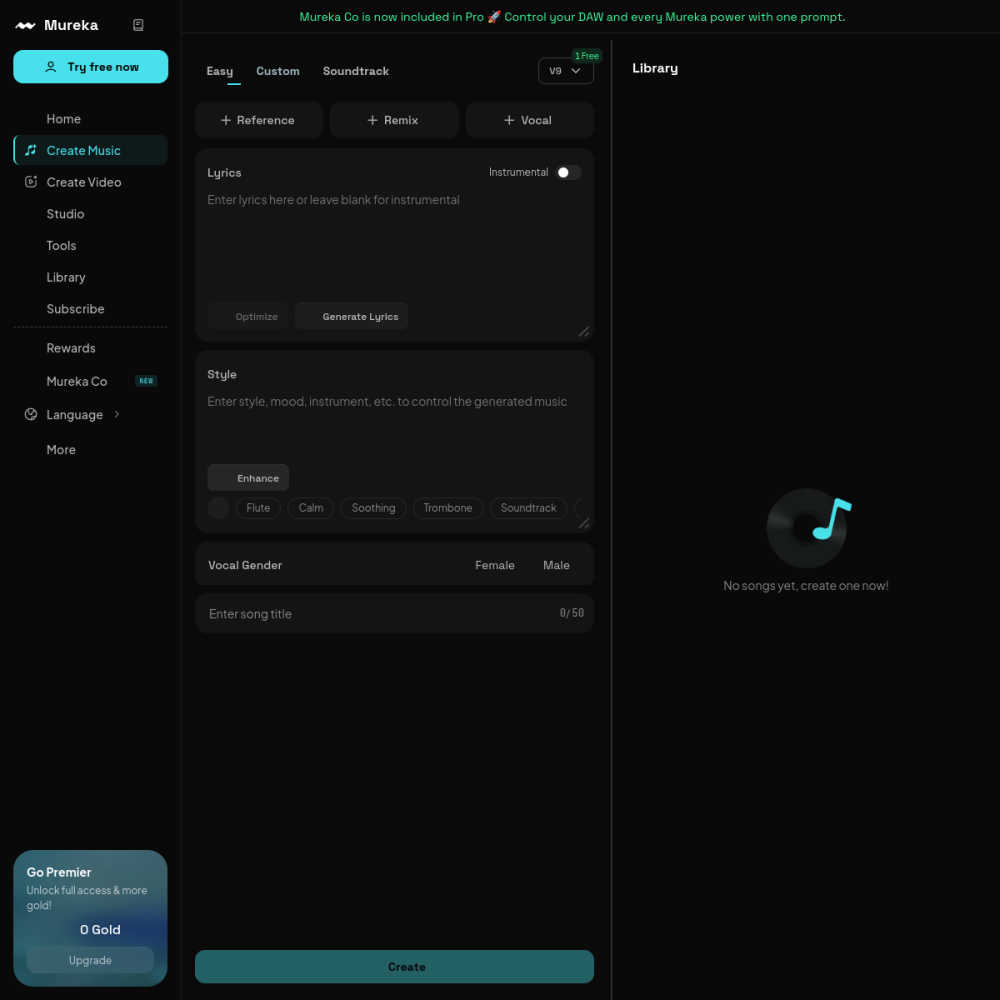Click the globe icon next to Language
1000x1000 pixels.
click(x=31, y=415)
